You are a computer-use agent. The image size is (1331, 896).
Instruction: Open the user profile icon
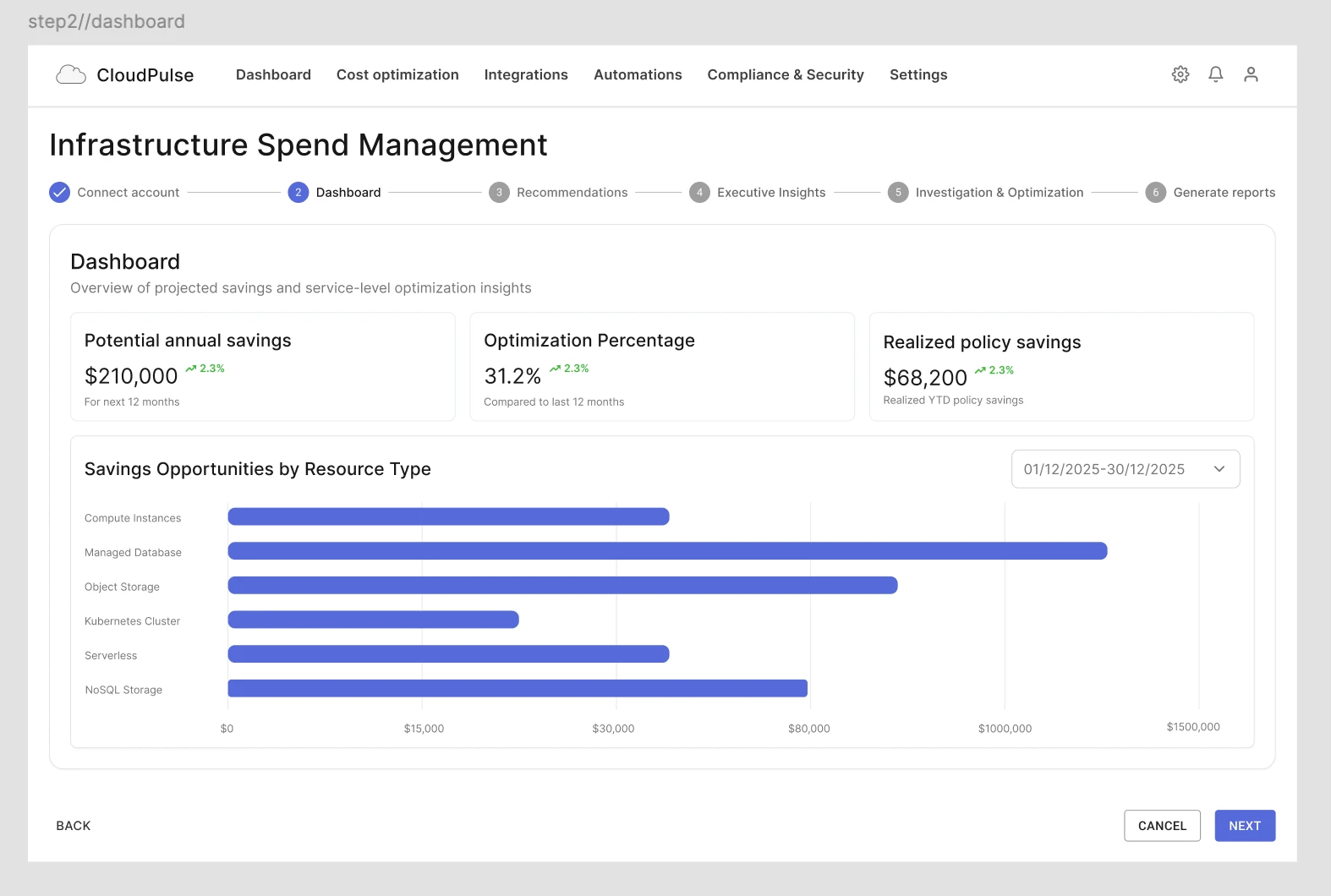pos(1251,74)
